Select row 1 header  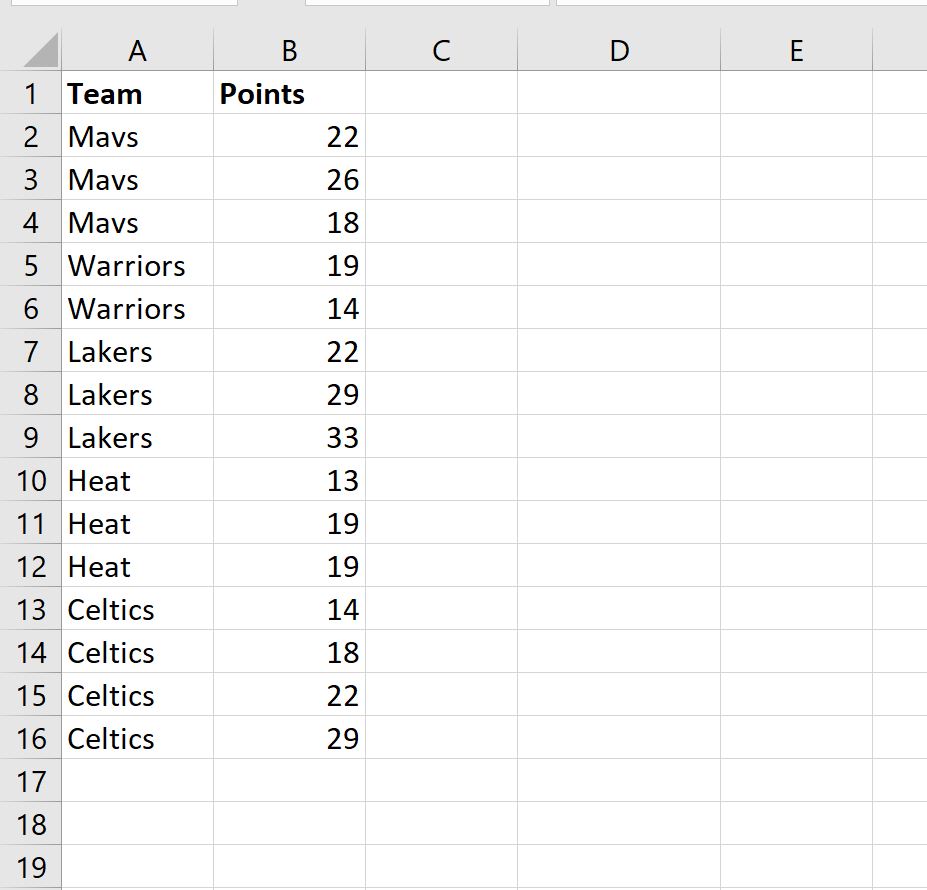[31, 93]
